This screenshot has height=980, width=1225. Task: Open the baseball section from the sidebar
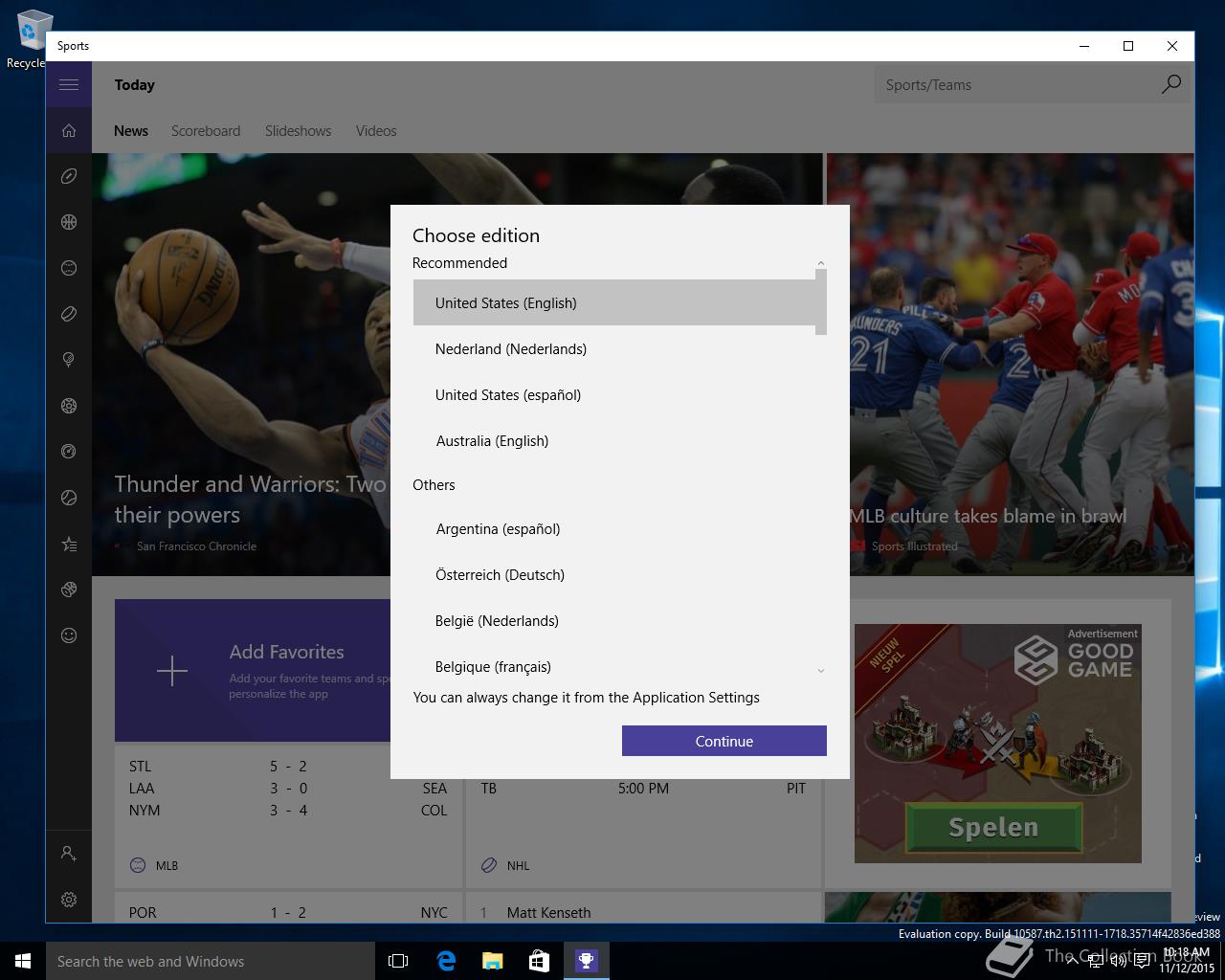(69, 268)
